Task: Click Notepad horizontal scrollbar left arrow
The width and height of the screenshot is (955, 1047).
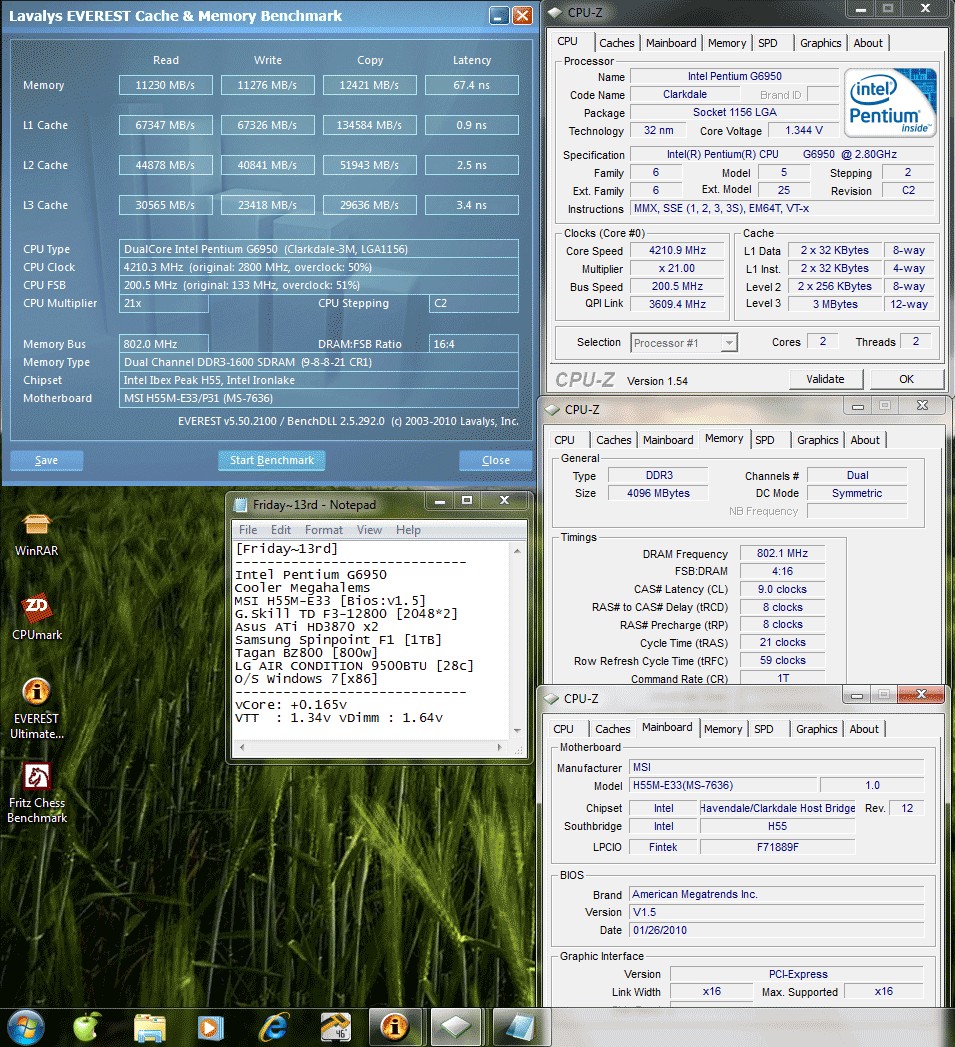Action: click(x=242, y=748)
